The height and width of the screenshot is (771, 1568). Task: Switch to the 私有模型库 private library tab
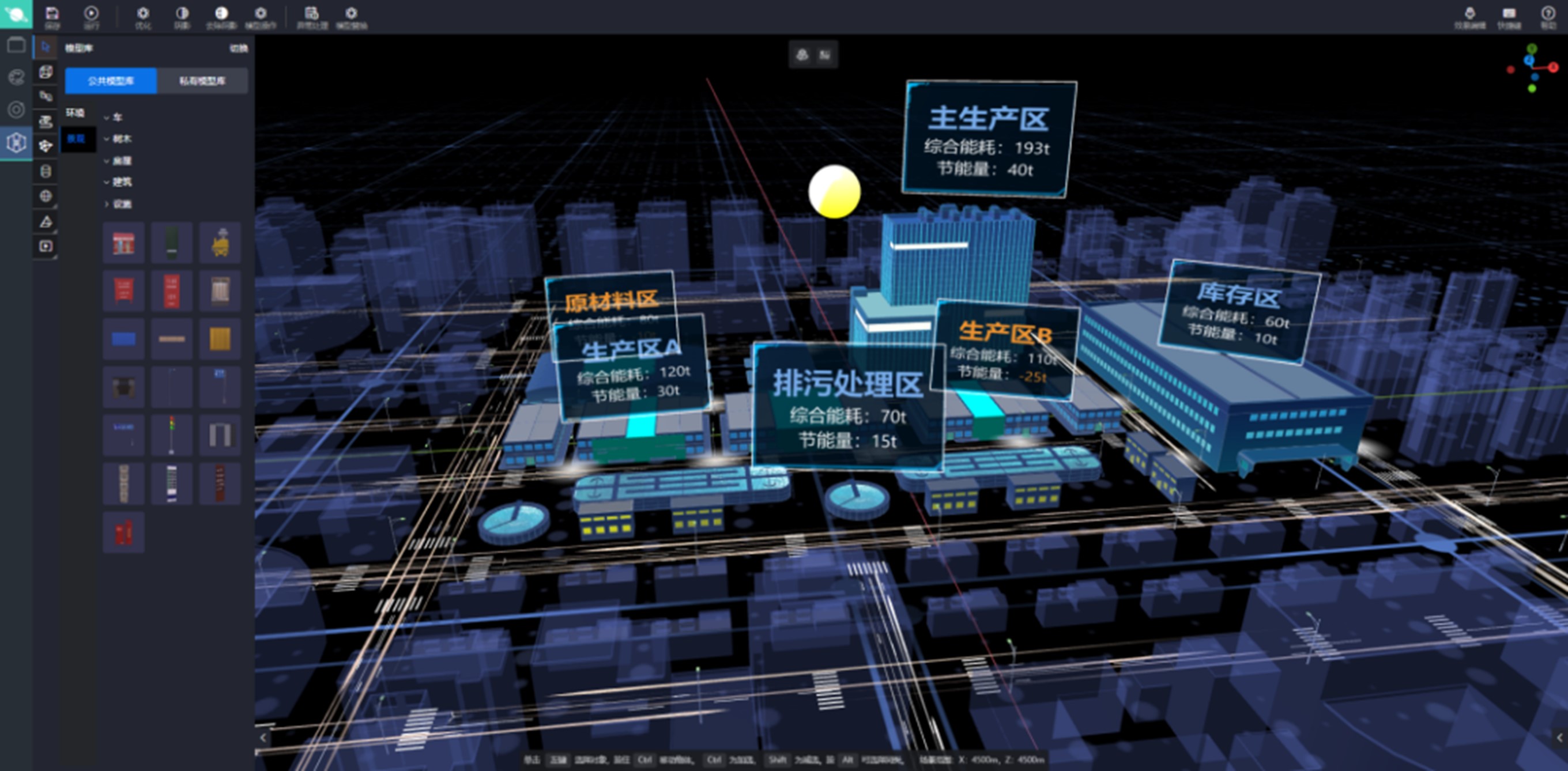click(x=202, y=81)
